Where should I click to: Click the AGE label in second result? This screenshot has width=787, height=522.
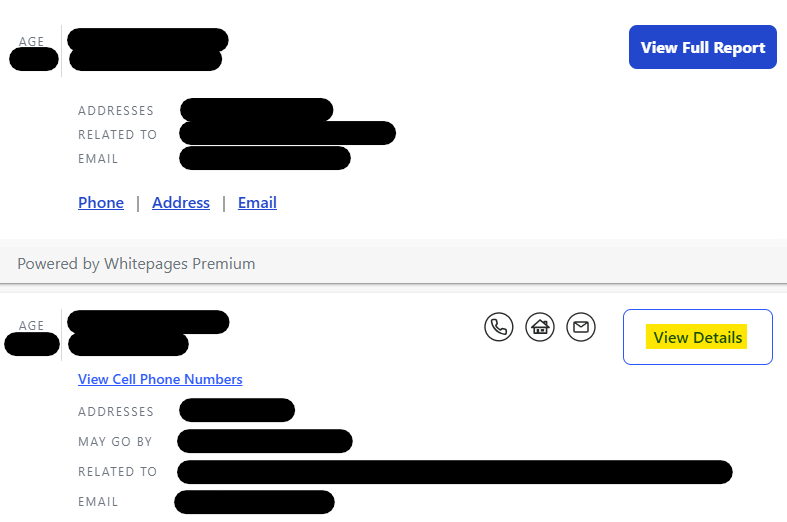[x=32, y=326]
